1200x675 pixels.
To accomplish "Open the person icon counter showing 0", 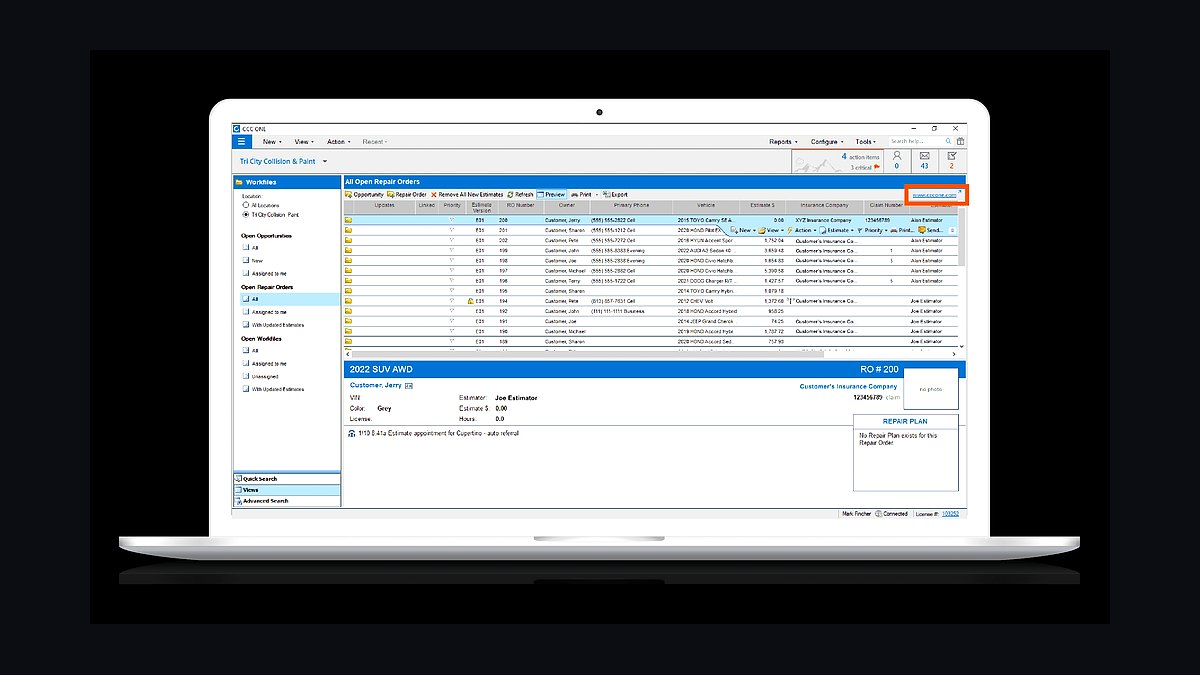I will (897, 160).
